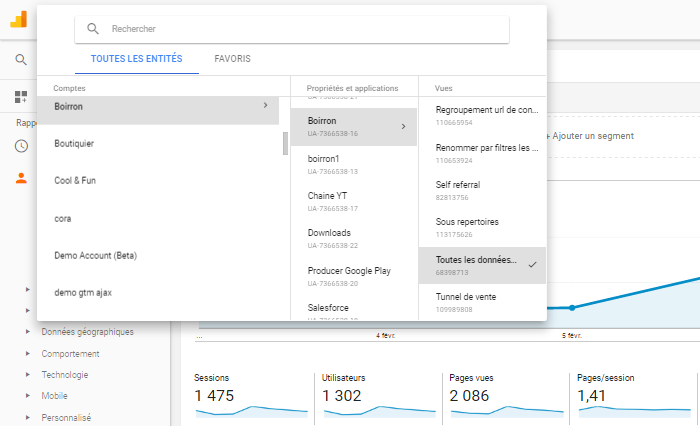Open the real-time clock icon in sidebar
The image size is (700, 426).
coord(21,146)
